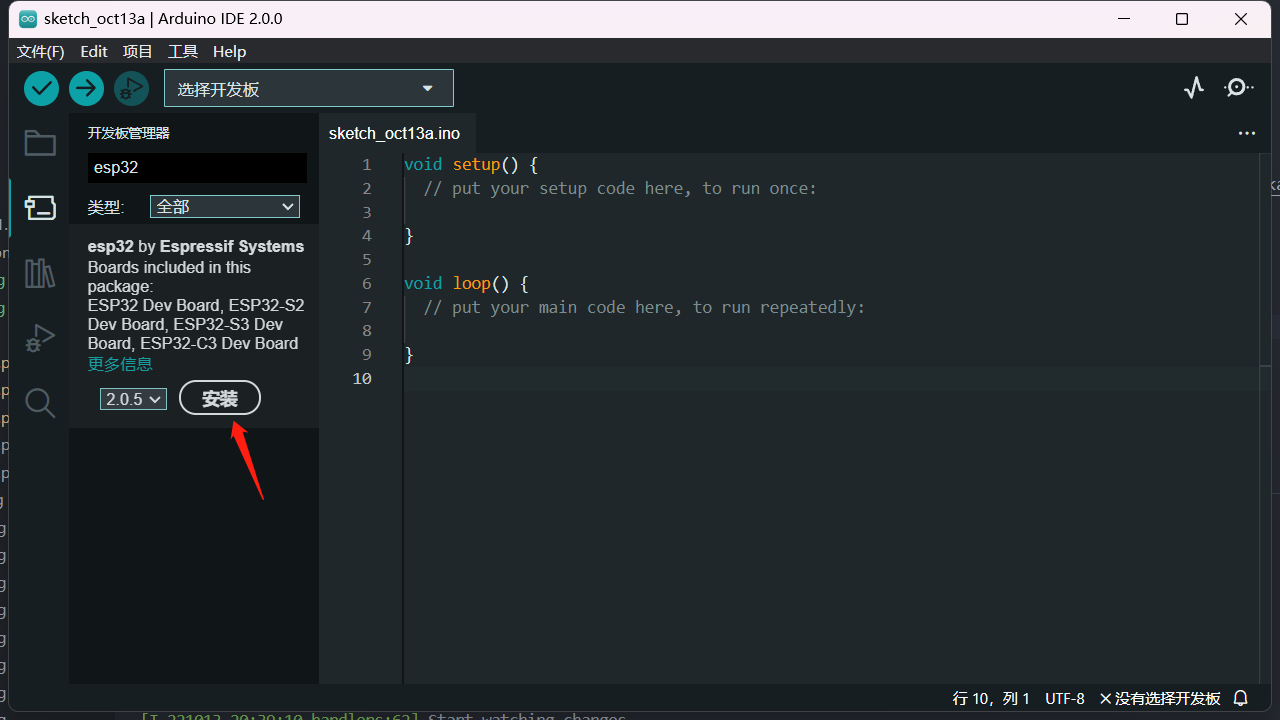The width and height of the screenshot is (1280, 720).
Task: Click the closing brace on line 9
Action: coord(409,354)
